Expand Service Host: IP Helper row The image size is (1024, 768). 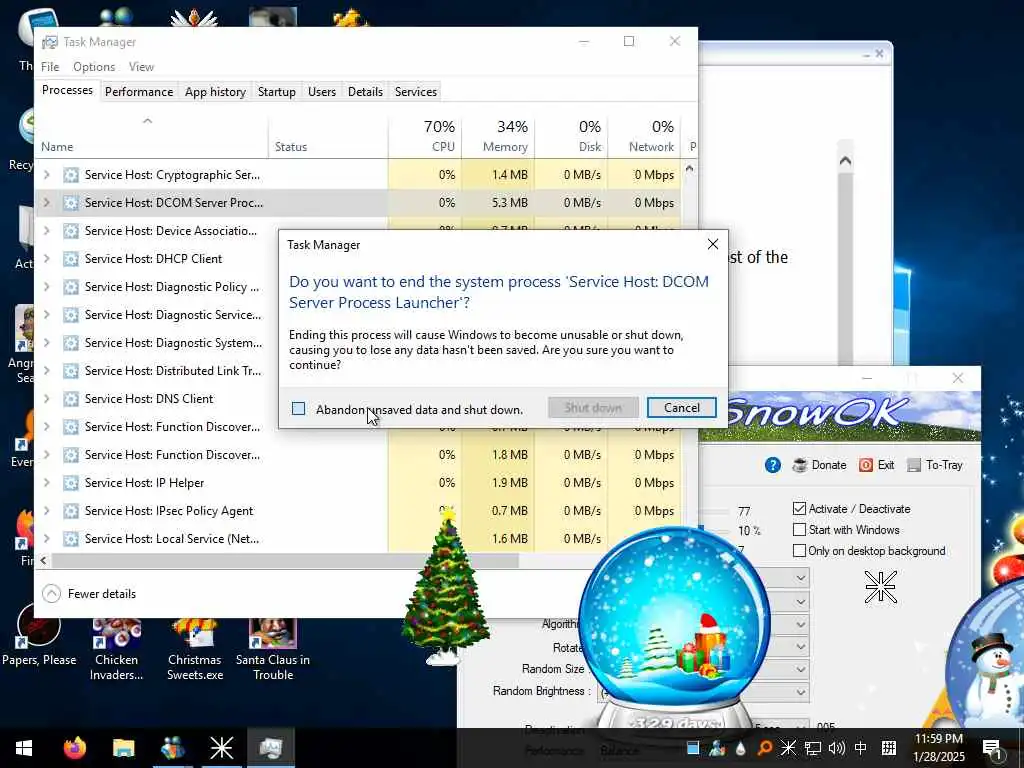pyautogui.click(x=46, y=483)
